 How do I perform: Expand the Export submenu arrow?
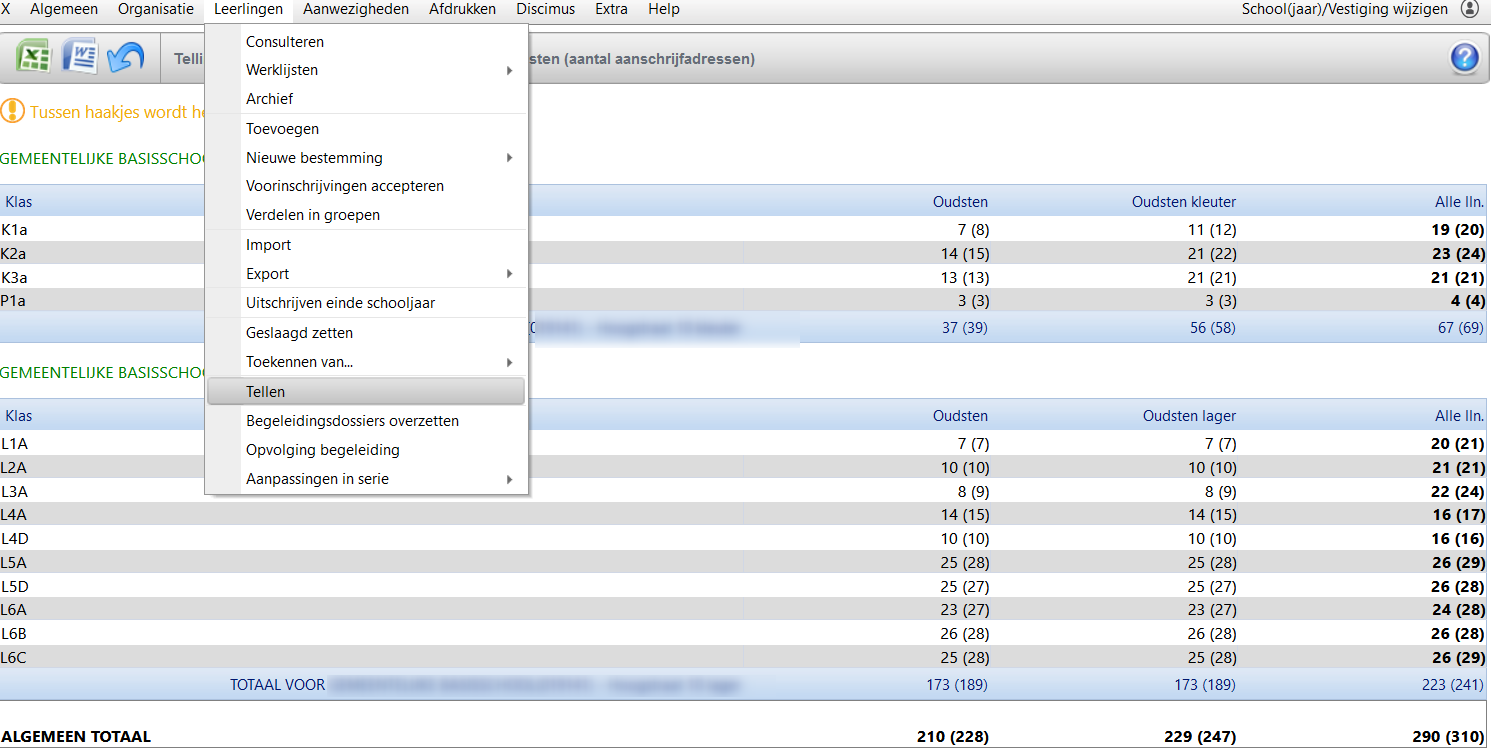(x=509, y=274)
